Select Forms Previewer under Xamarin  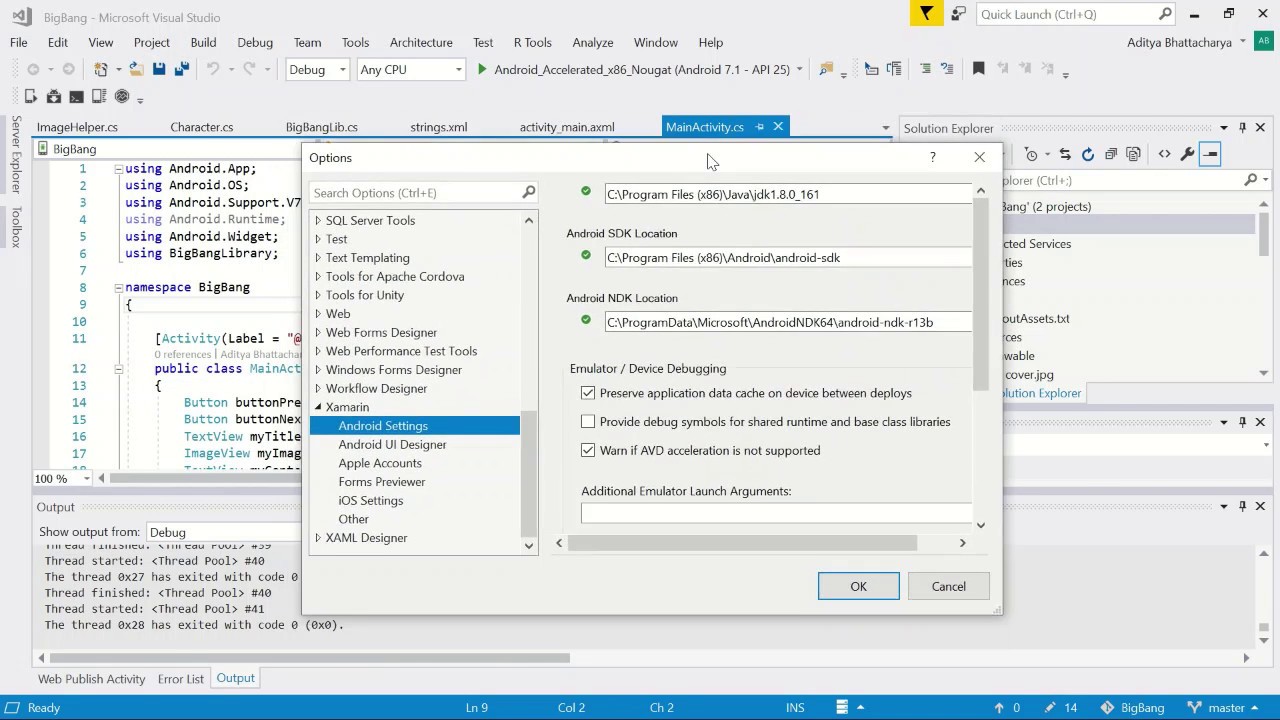click(381, 482)
